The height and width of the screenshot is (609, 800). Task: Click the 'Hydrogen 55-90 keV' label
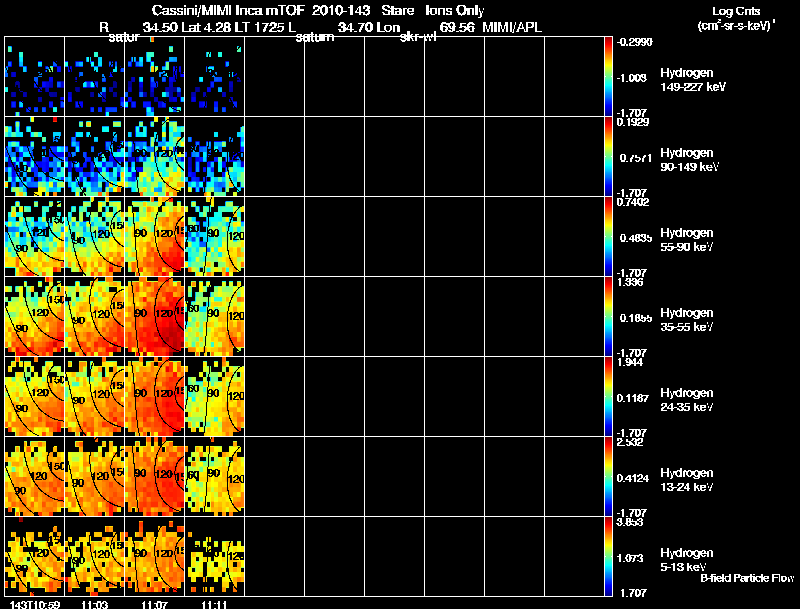coord(687,240)
